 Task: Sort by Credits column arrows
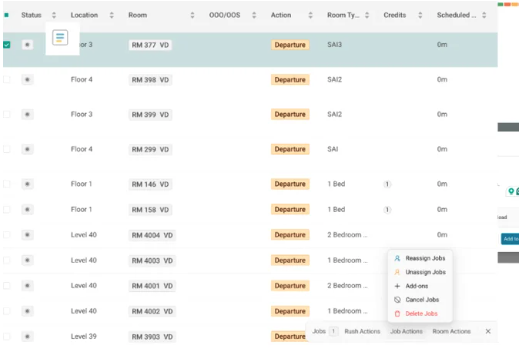420,15
